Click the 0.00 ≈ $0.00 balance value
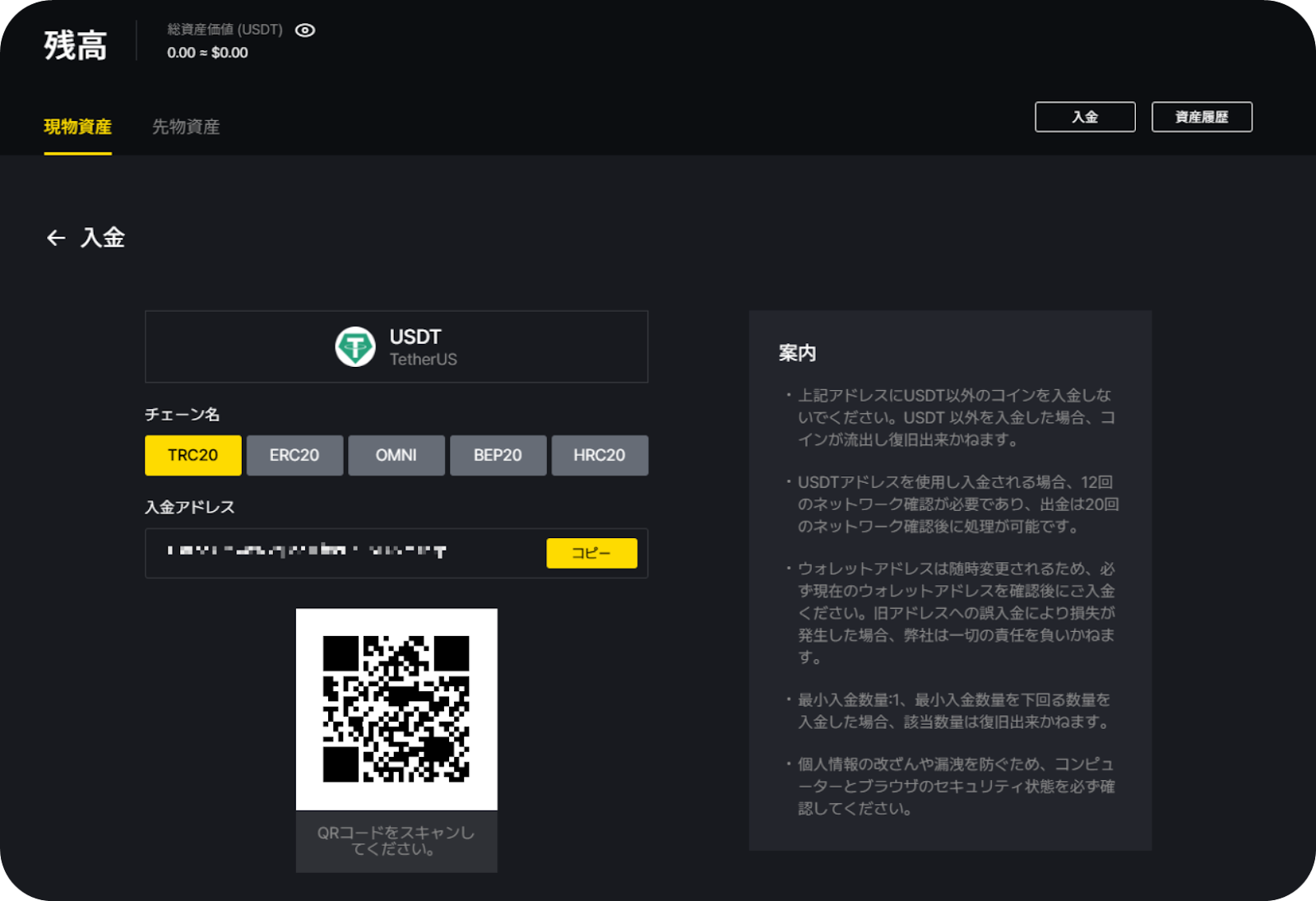 pyautogui.click(x=207, y=53)
